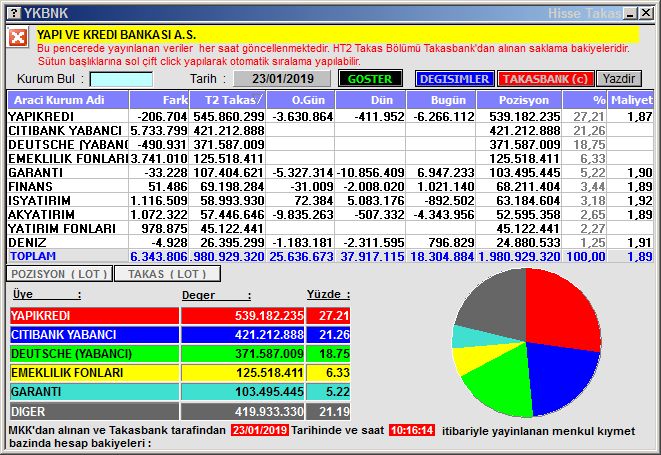Click the yellow pie chart slice
The width and height of the screenshot is (661, 455).
point(476,356)
